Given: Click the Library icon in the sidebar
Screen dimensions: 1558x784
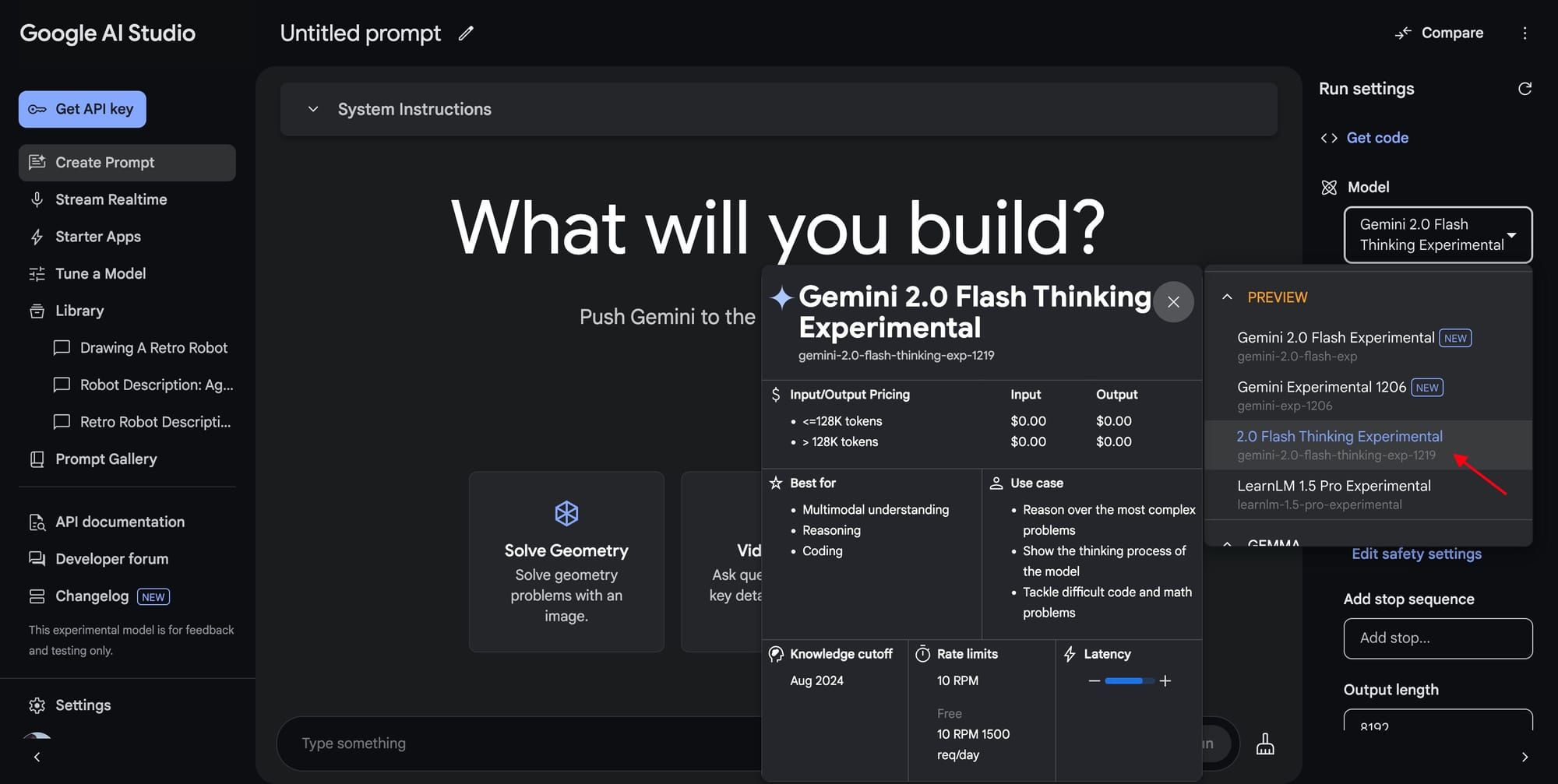Looking at the screenshot, I should (37, 311).
